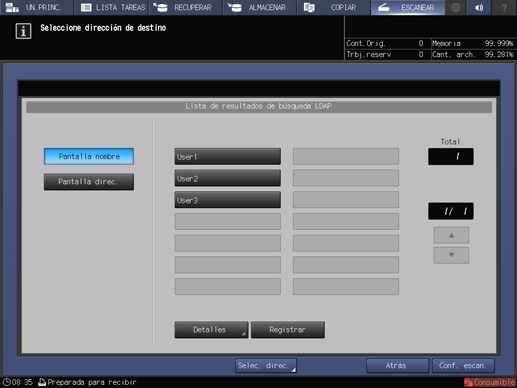Click the LDAP results list title bar
The image size is (517, 388).
[259, 106]
